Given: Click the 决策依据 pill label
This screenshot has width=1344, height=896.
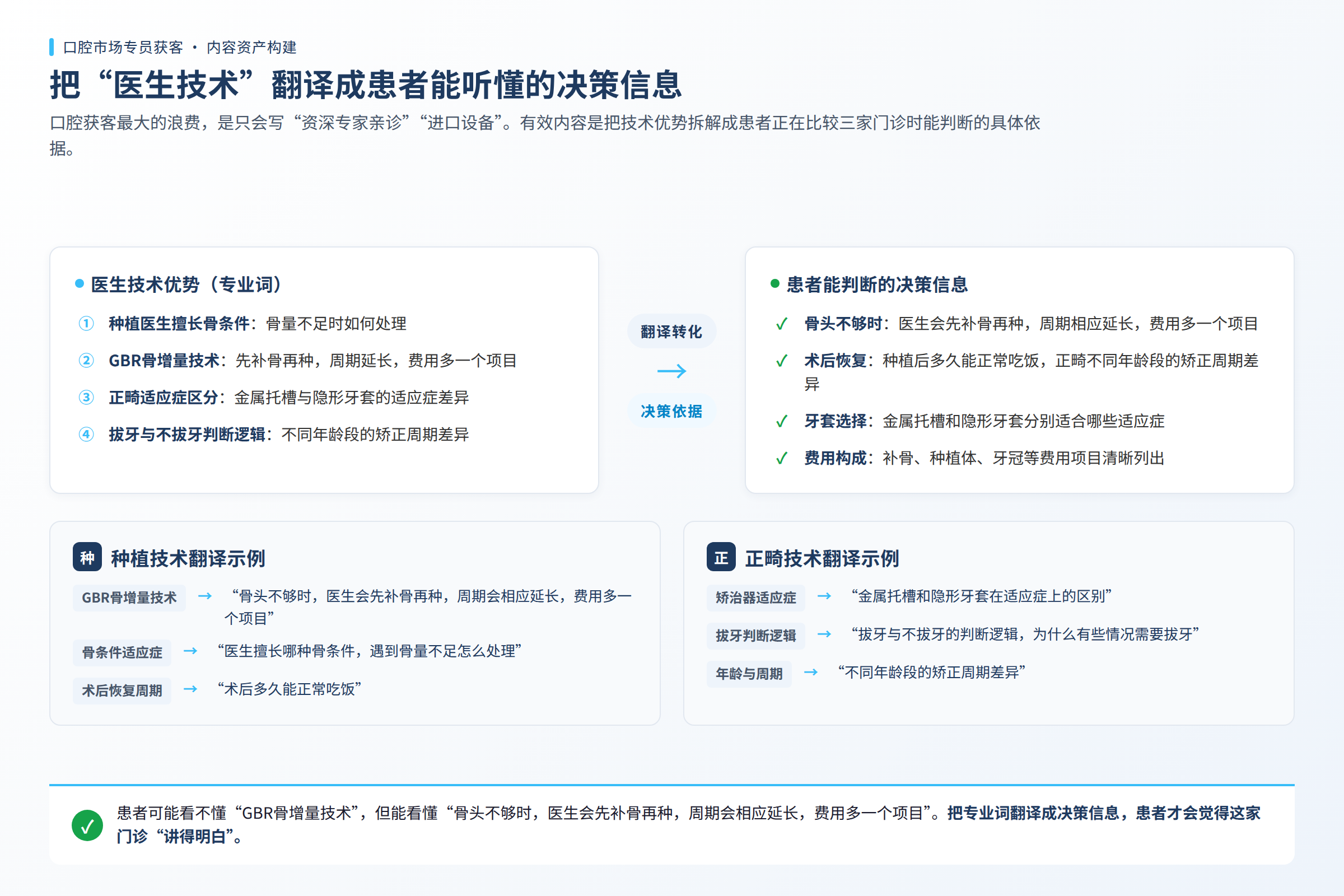Looking at the screenshot, I should [671, 412].
